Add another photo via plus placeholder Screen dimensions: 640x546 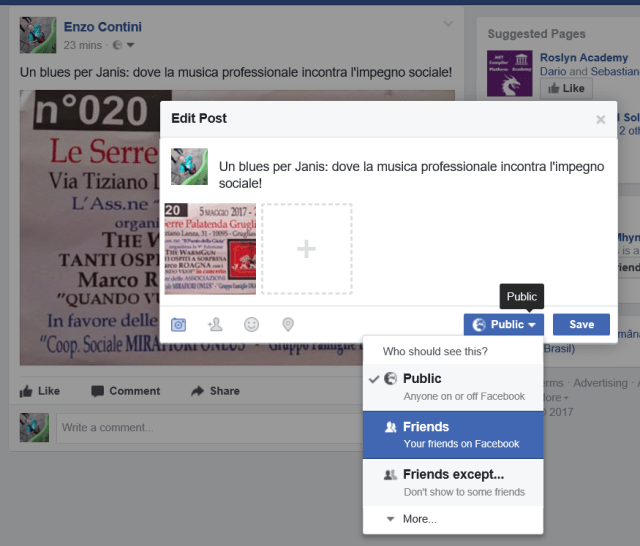click(307, 249)
